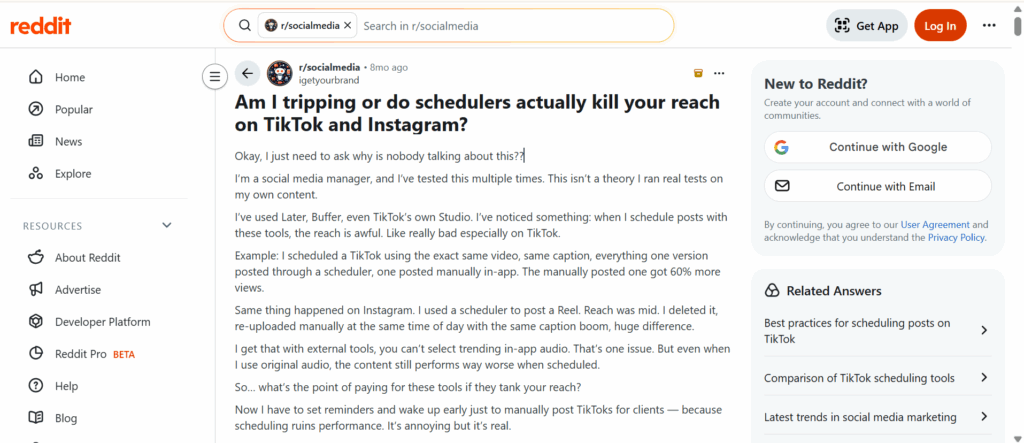Continue with Google sign-in
The image size is (1024, 443).
pos(877,147)
